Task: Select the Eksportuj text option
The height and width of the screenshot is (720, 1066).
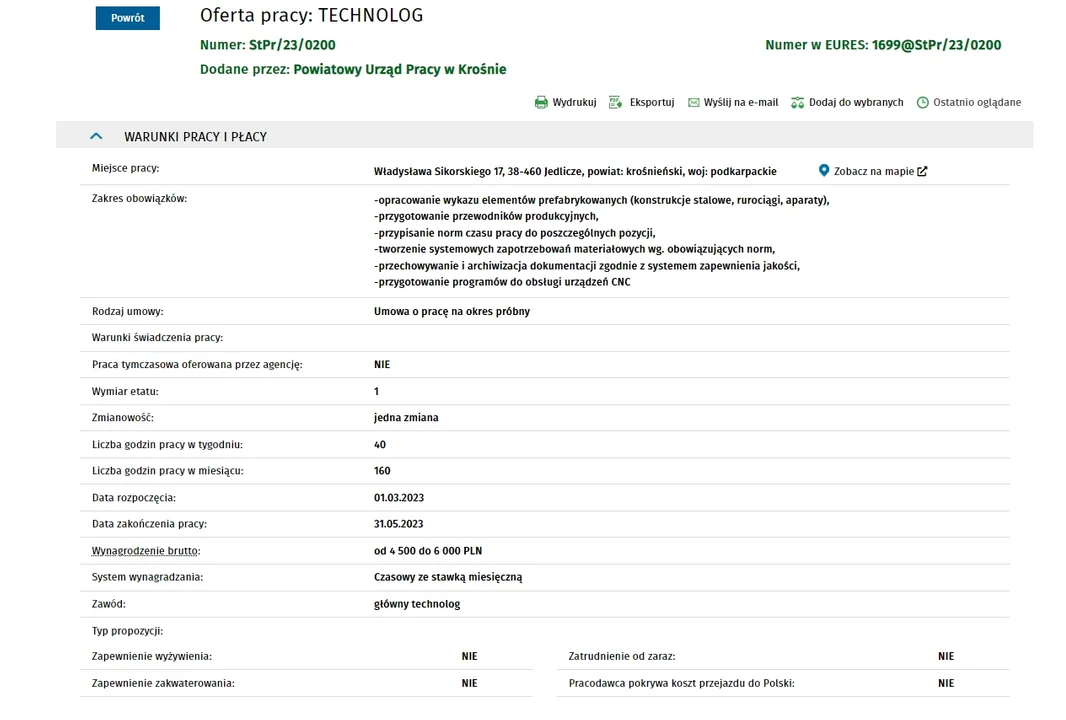Action: tap(652, 102)
